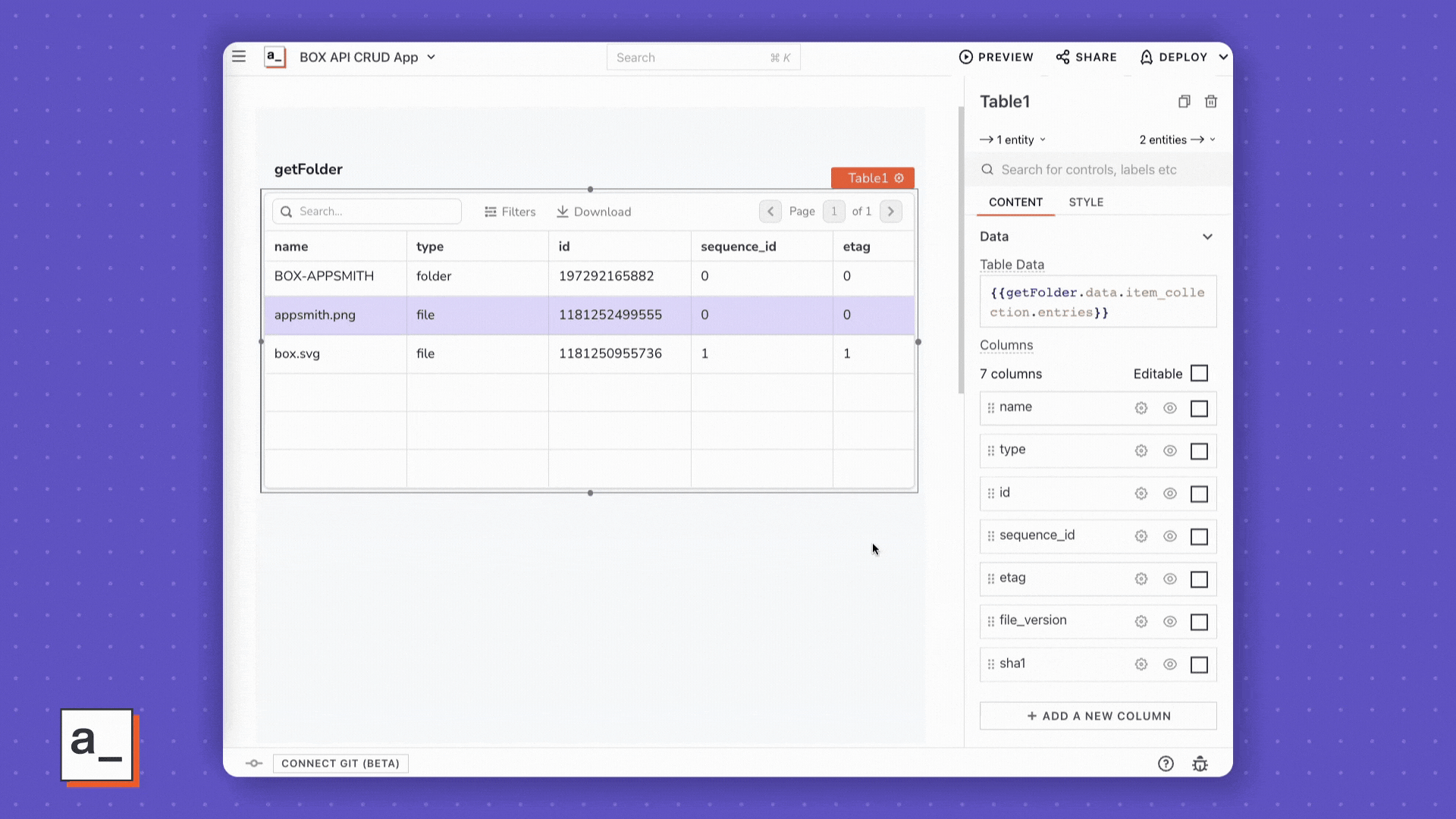Switch to the STYLE tab
The width and height of the screenshot is (1456, 819).
pyautogui.click(x=1086, y=202)
